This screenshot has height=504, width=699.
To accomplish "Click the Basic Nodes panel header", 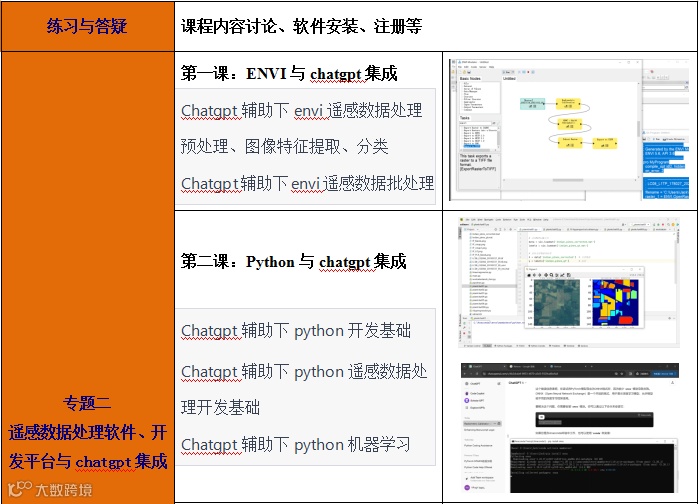I will [470, 78].
